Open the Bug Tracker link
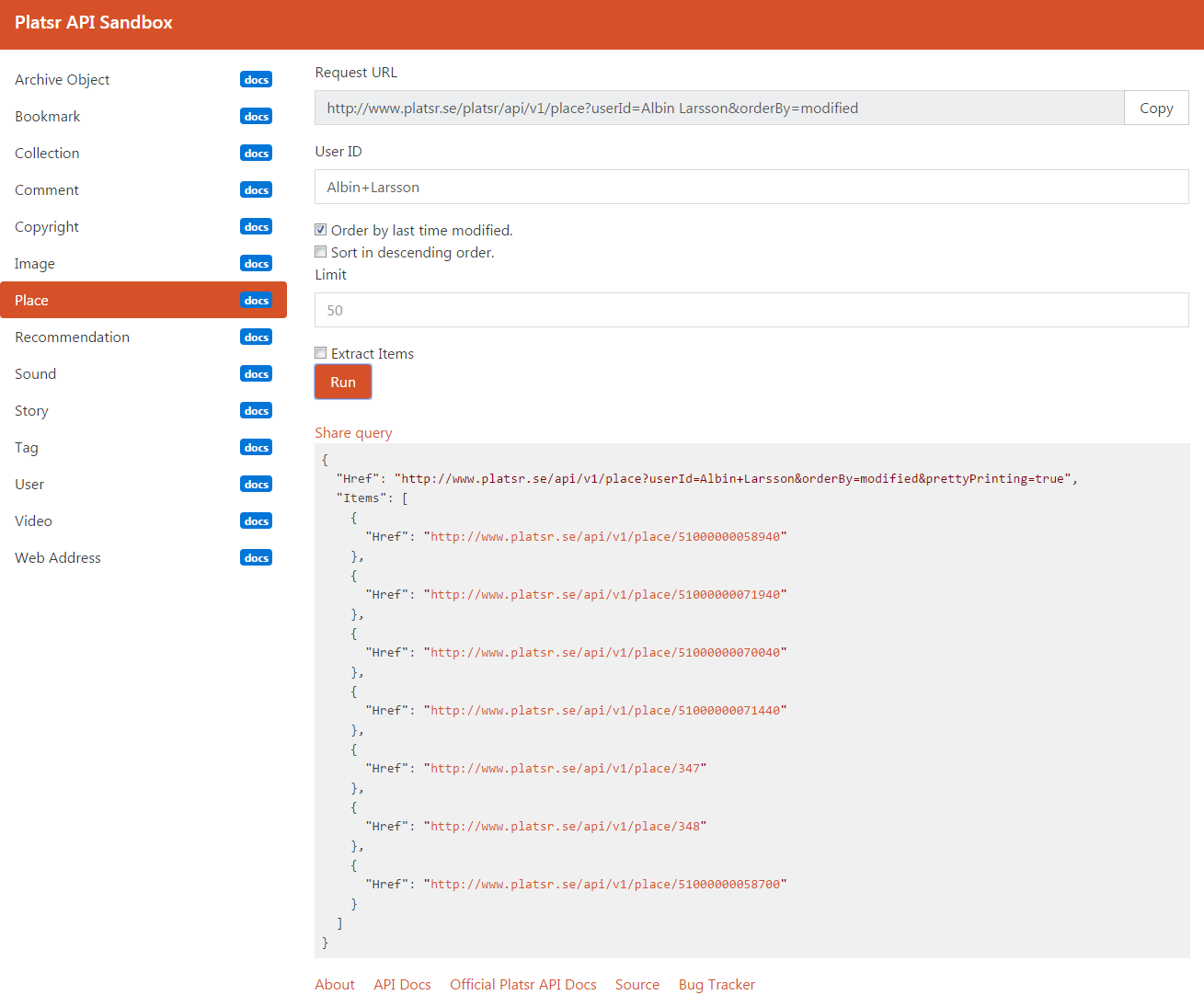Image resolution: width=1204 pixels, height=995 pixels. coord(717,985)
